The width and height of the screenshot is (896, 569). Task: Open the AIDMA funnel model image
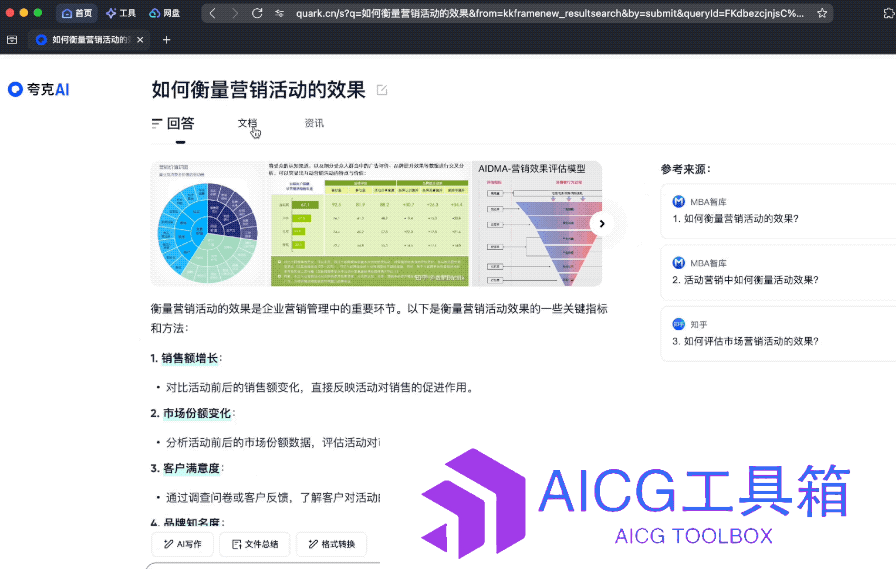537,223
